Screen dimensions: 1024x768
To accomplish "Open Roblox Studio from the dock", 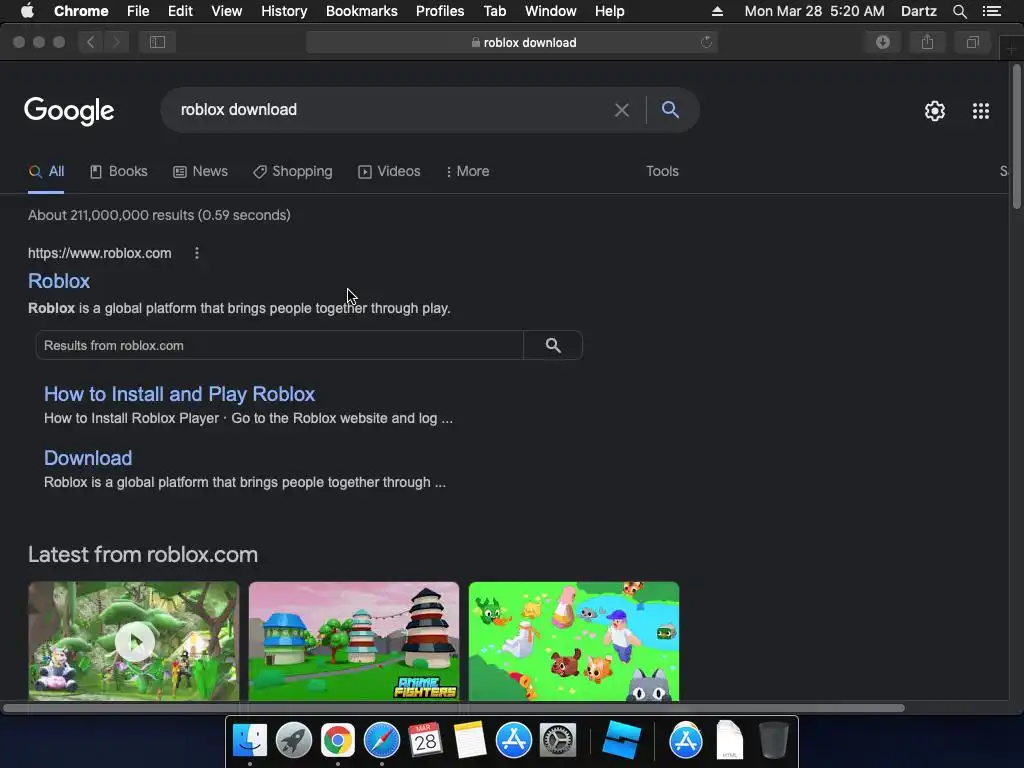I will 622,741.
